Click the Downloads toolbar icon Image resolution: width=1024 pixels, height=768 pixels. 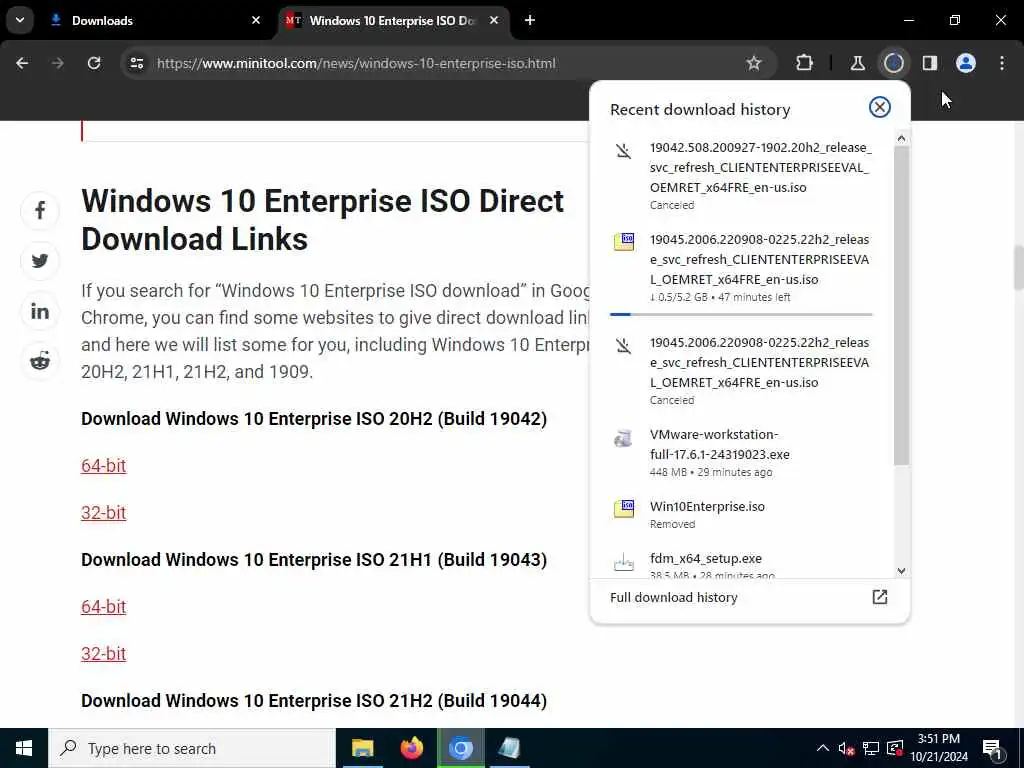893,63
